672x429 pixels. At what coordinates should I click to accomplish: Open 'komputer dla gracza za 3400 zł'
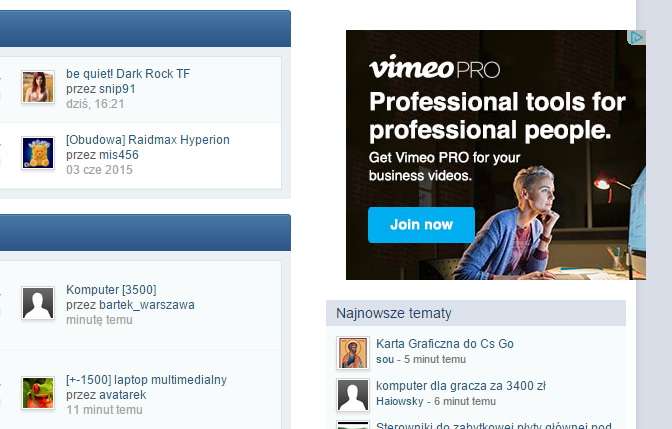(460, 386)
